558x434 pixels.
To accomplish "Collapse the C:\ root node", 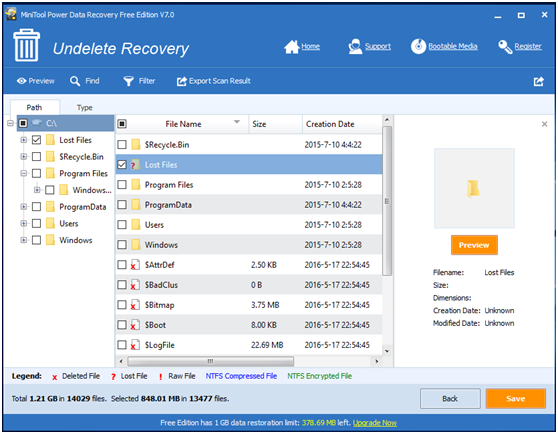I will click(10, 123).
